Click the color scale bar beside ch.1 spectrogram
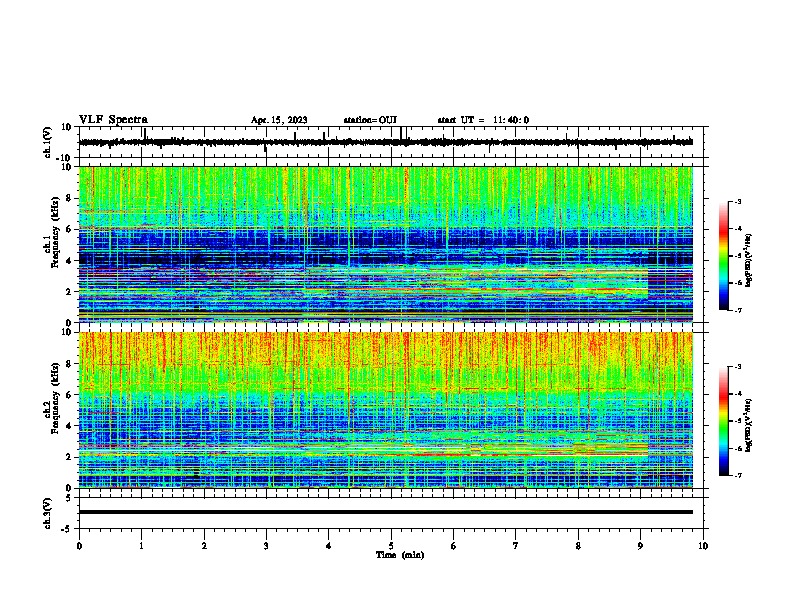This screenshot has height=612, width=792. click(x=724, y=256)
